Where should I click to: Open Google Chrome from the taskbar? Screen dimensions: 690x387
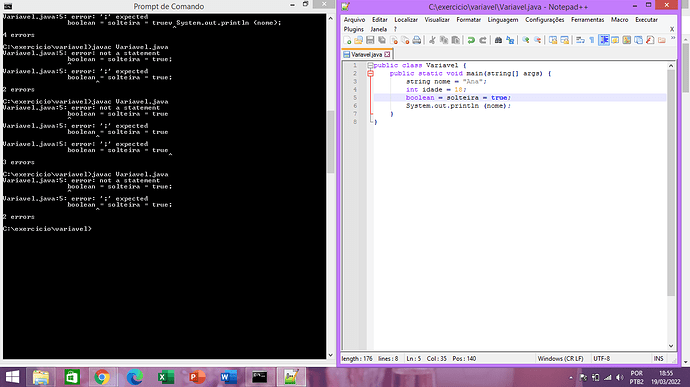pyautogui.click(x=102, y=377)
